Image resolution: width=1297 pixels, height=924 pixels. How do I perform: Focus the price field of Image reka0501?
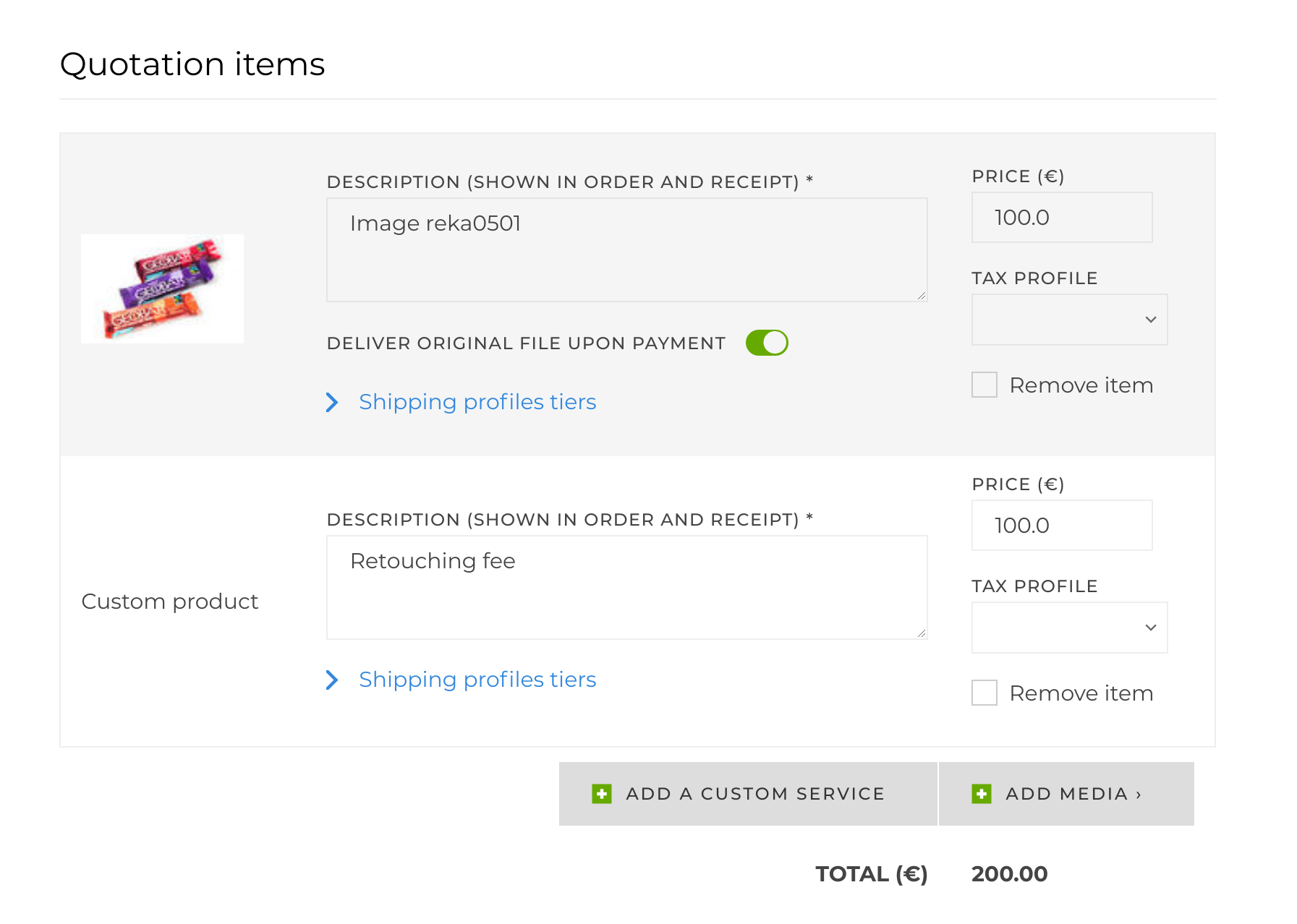click(x=1062, y=217)
